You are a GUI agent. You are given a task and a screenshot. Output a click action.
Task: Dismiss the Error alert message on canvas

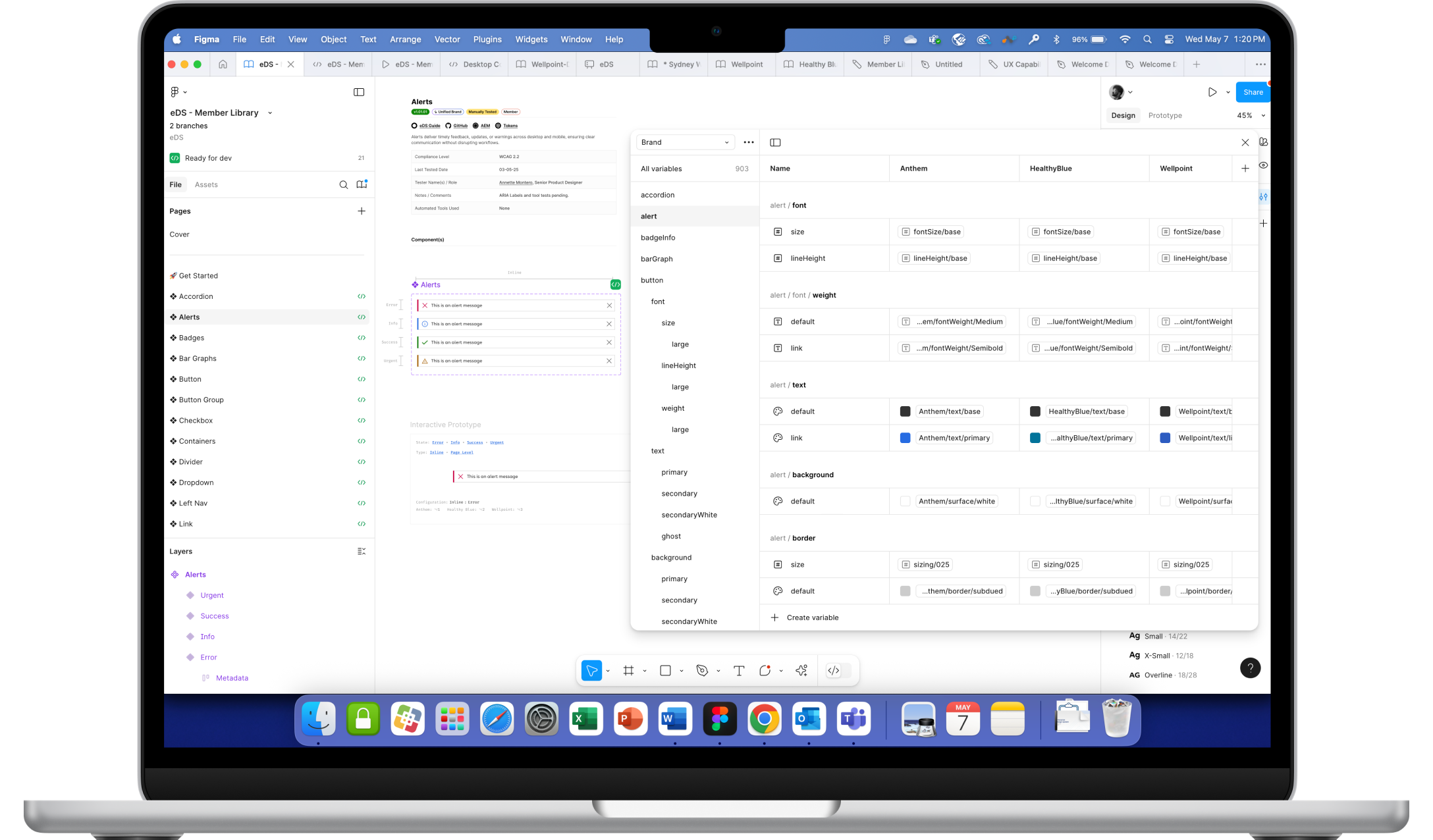point(609,305)
